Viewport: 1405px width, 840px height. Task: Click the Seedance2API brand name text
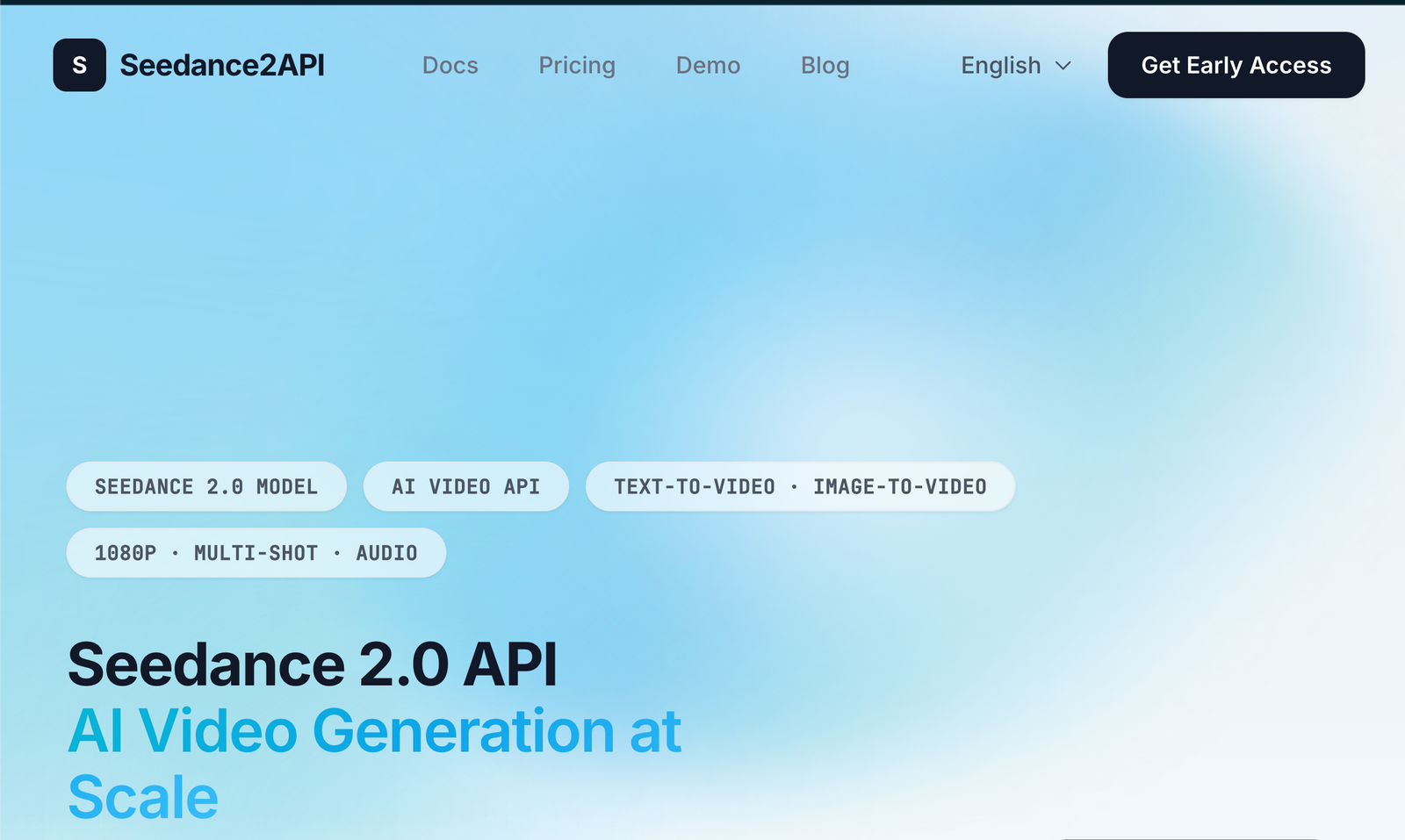(222, 64)
